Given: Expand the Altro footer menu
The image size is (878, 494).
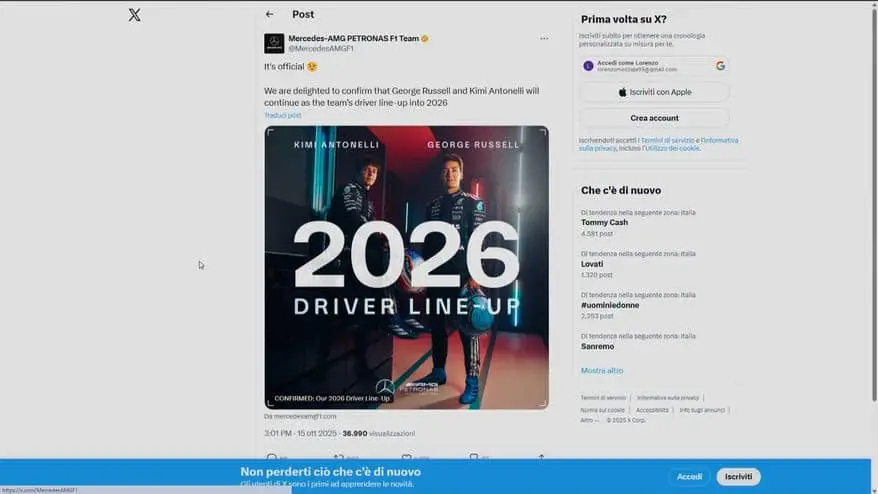Looking at the screenshot, I should [x=588, y=420].
